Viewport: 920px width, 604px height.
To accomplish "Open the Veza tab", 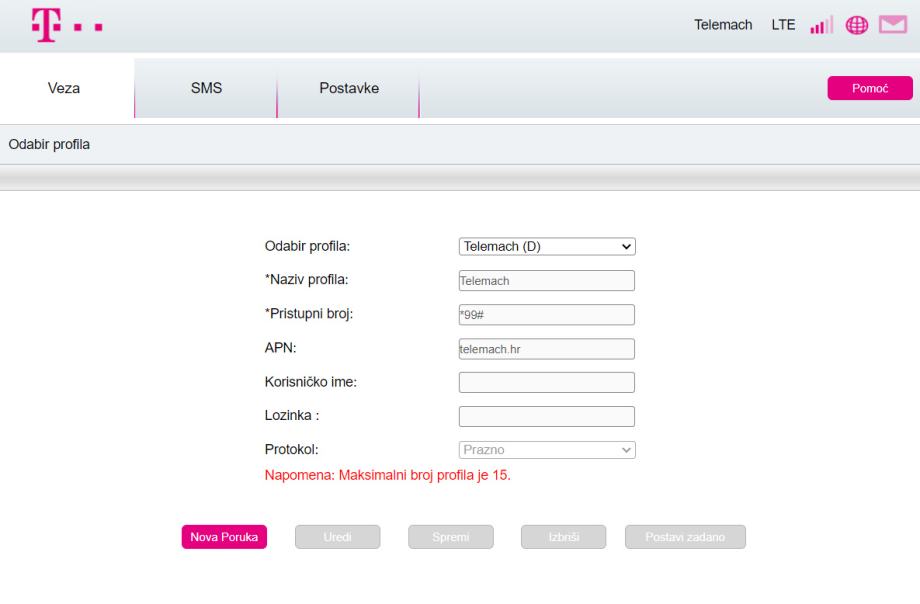I will coord(64,89).
